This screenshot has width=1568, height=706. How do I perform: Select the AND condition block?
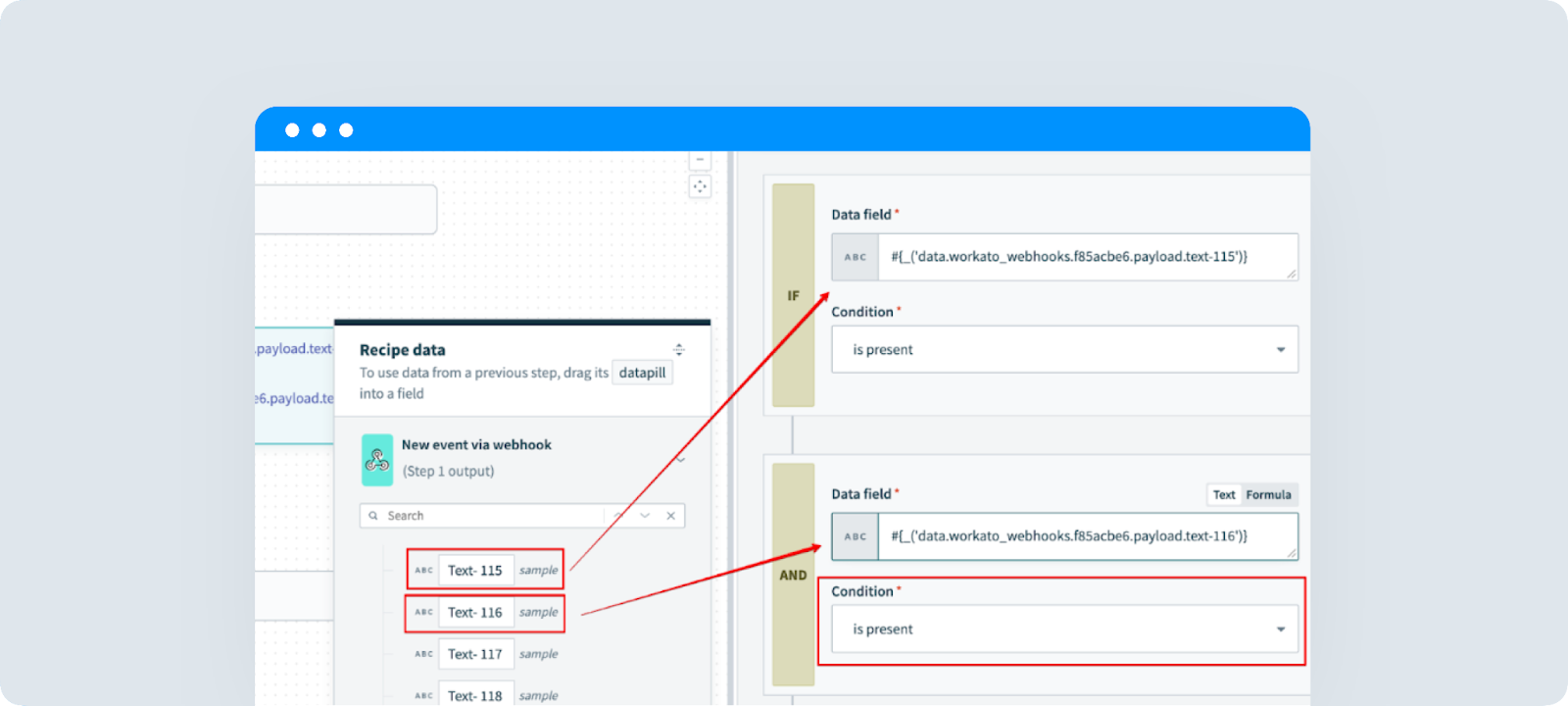pos(794,575)
